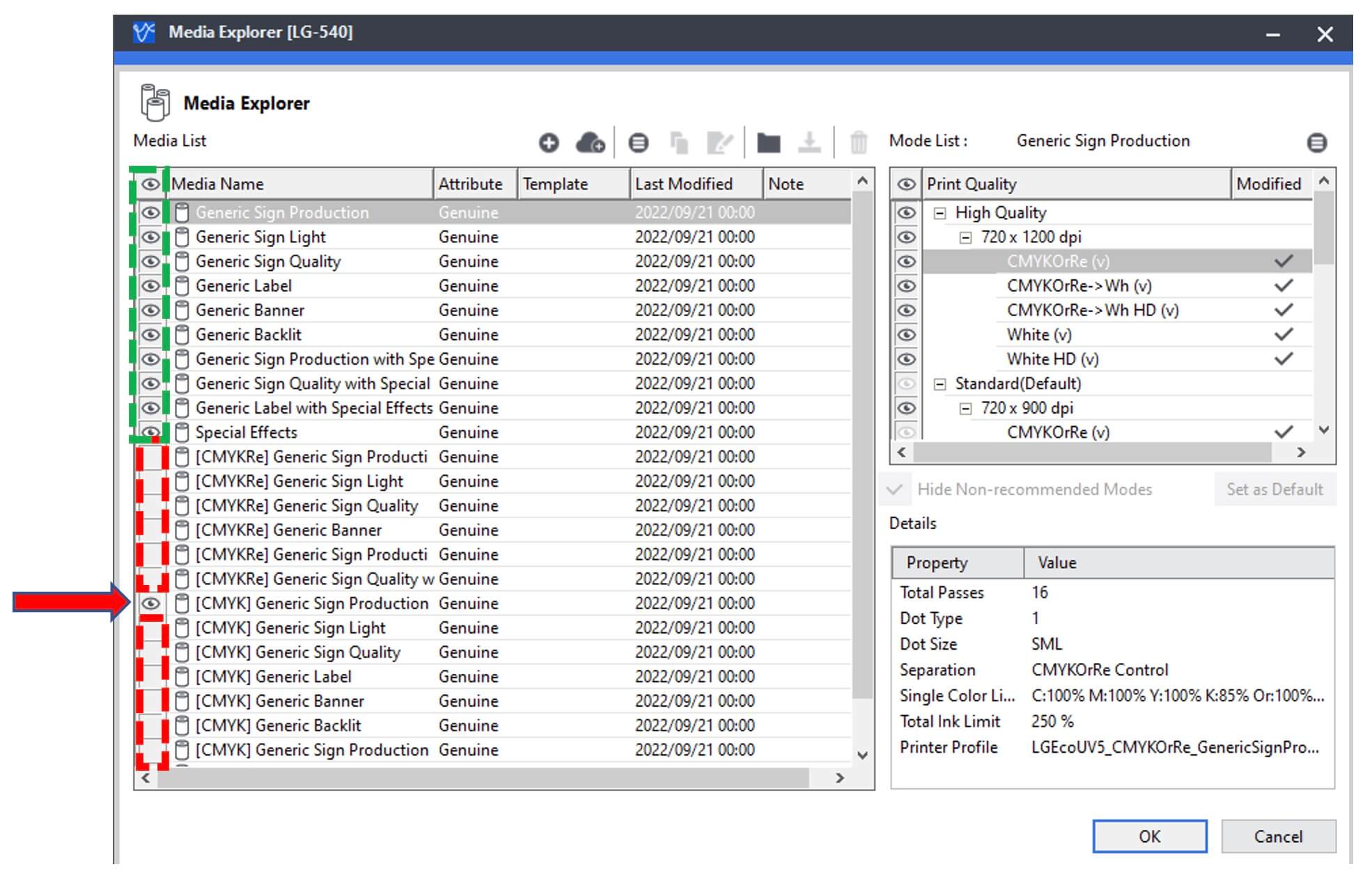Toggle visibility eye for Generic Sign Production
The image size is (1372, 876).
(x=150, y=212)
